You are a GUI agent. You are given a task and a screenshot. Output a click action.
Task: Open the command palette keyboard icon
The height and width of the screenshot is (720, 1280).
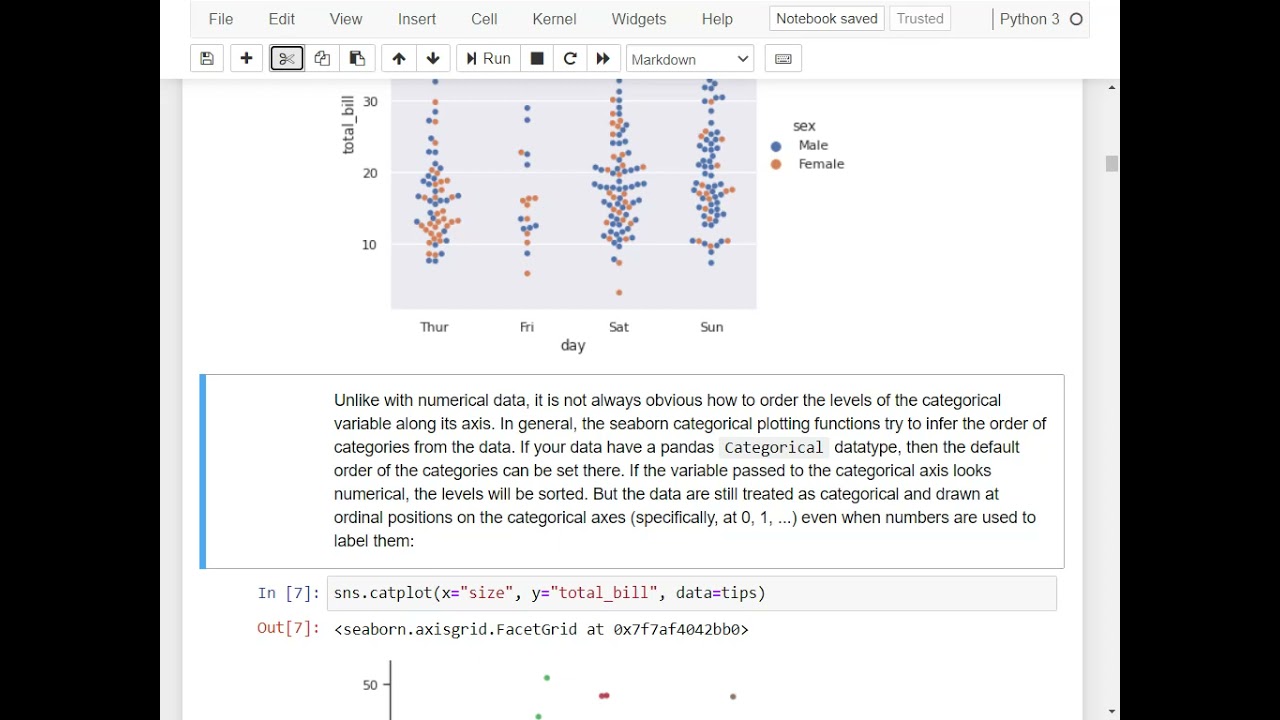point(784,59)
